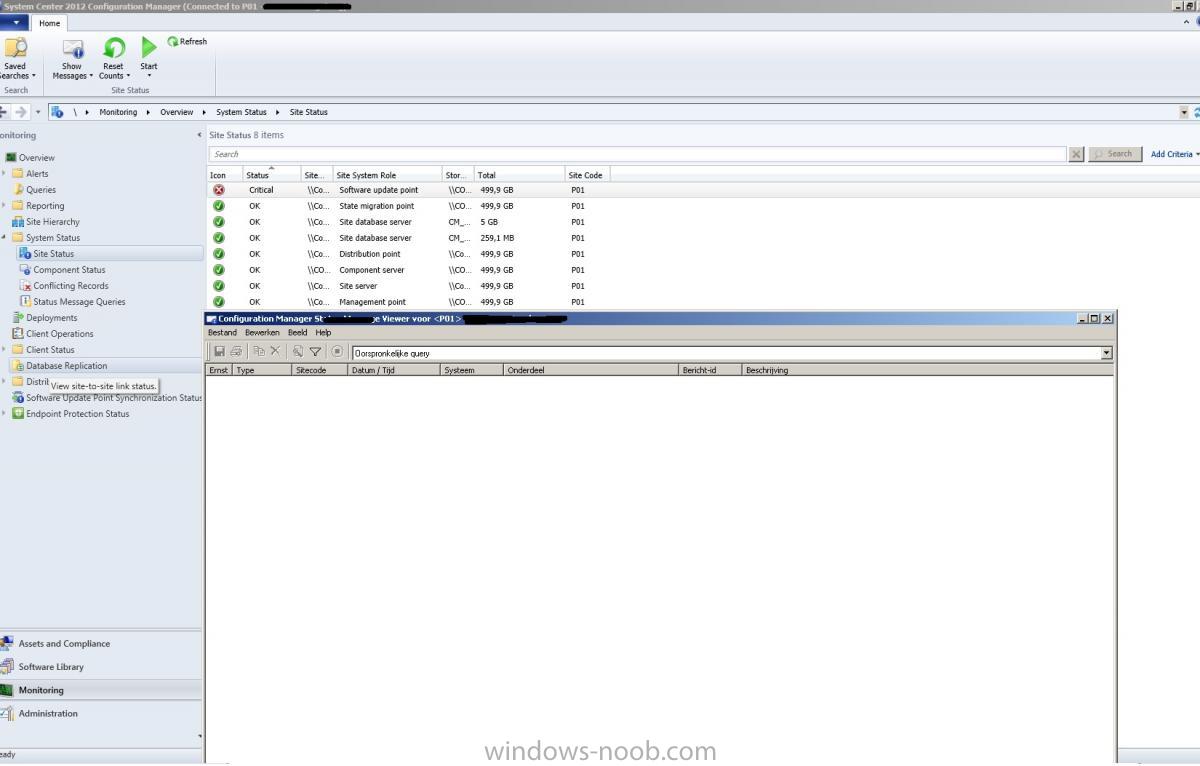This screenshot has height=766, width=1200.
Task: Sort by Site System Role column header
Action: pos(387,175)
